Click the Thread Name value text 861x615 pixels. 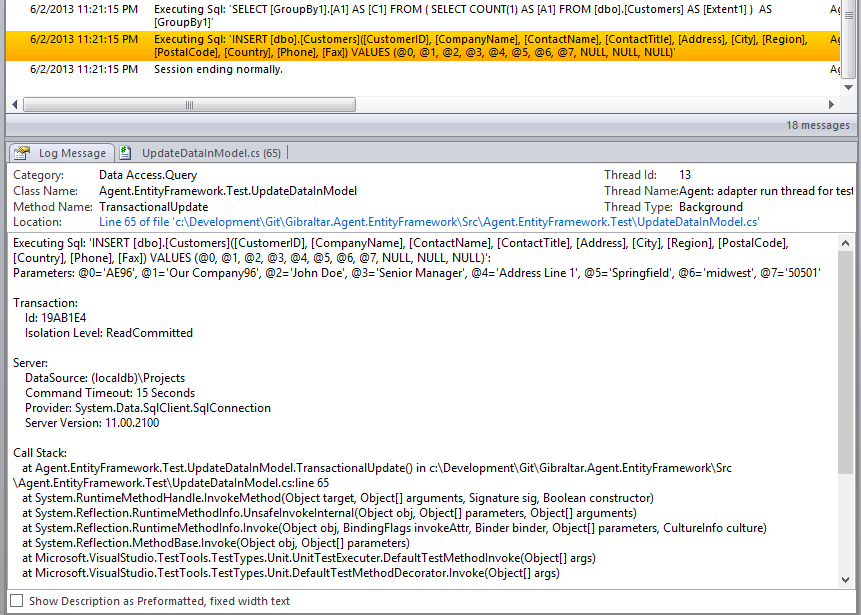pyautogui.click(x=766, y=191)
